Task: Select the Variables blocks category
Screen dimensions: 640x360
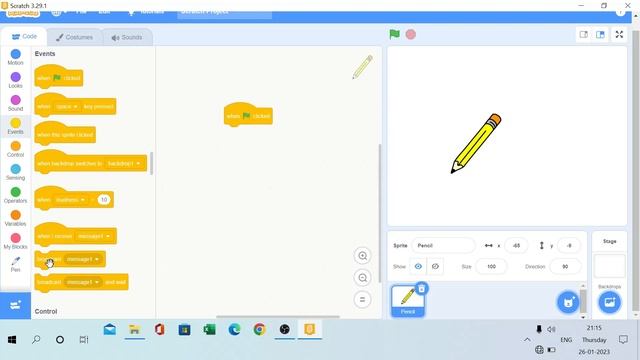Action: [16, 218]
